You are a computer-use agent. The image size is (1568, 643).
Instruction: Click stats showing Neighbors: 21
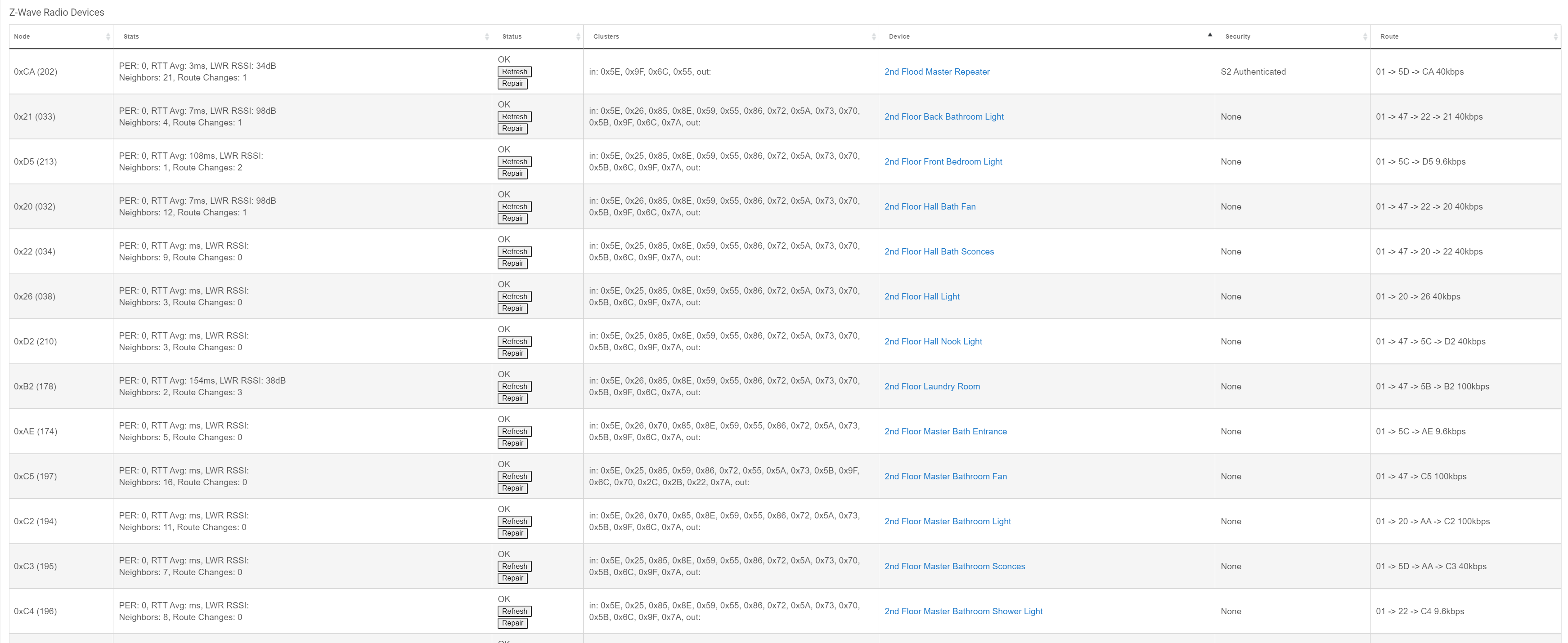[197, 72]
